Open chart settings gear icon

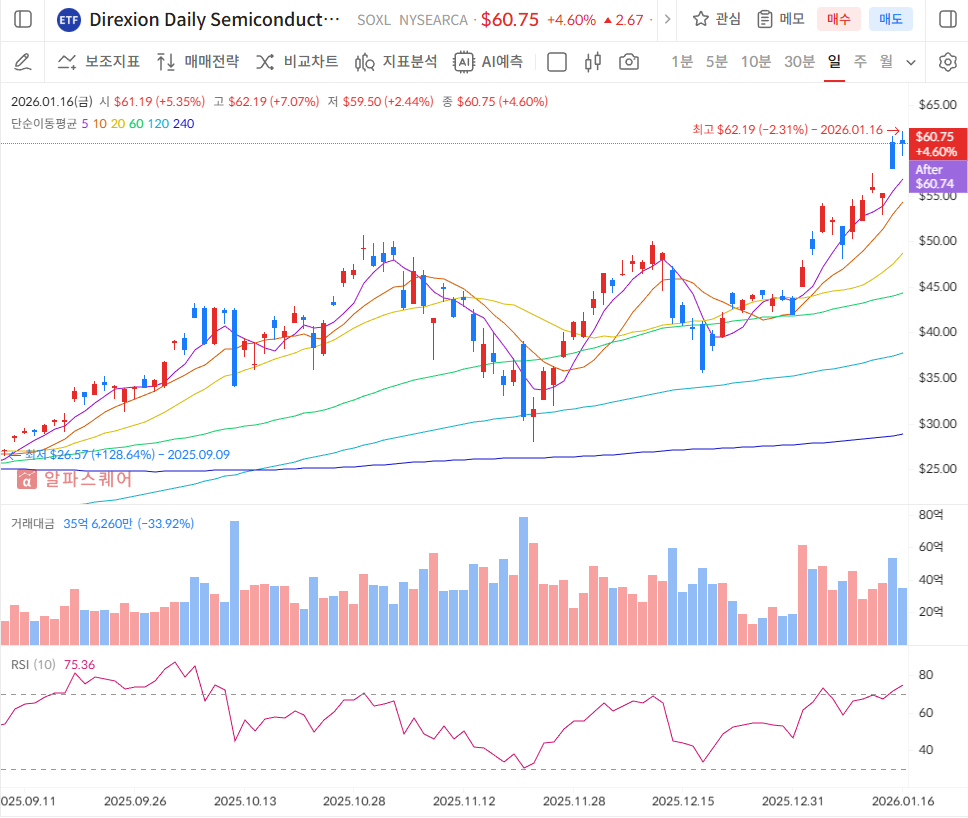947,62
